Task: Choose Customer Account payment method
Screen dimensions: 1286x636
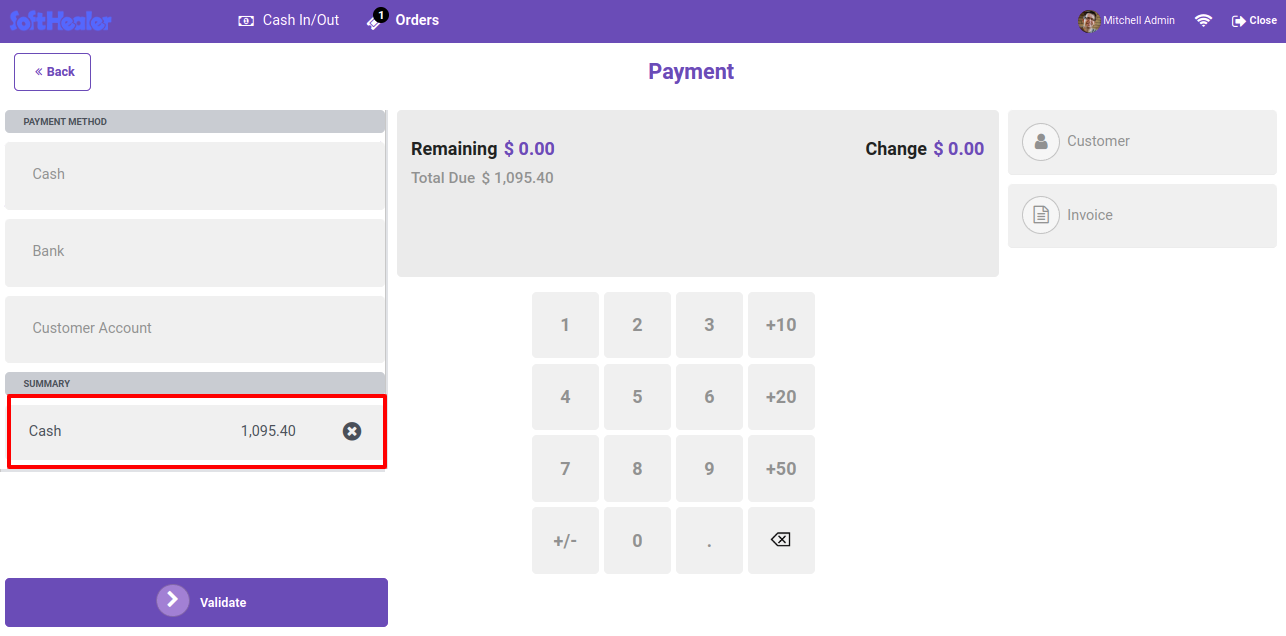Action: click(195, 328)
